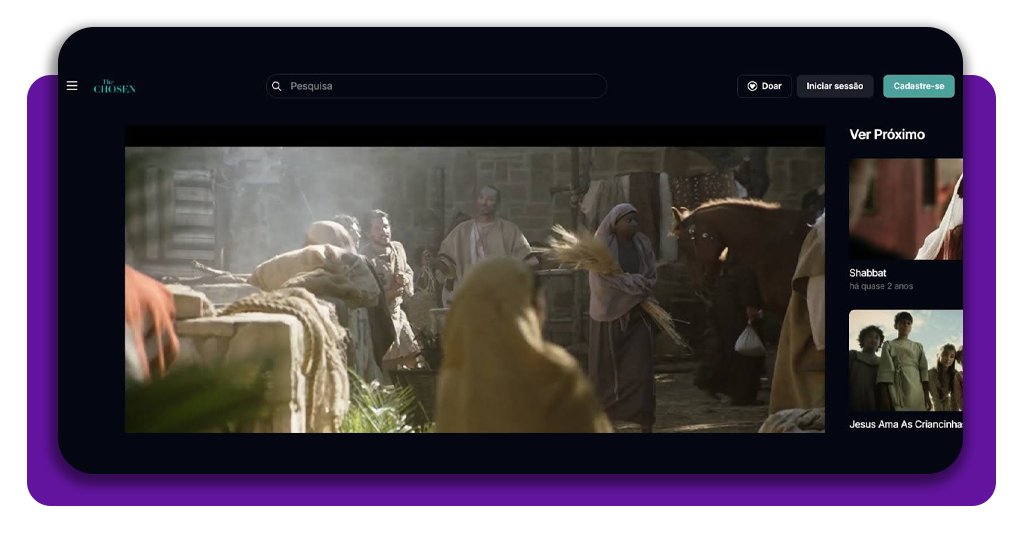Image resolution: width=1024 pixels, height=536 pixels.
Task: Open the Shabbat video thumbnail
Action: [x=905, y=209]
